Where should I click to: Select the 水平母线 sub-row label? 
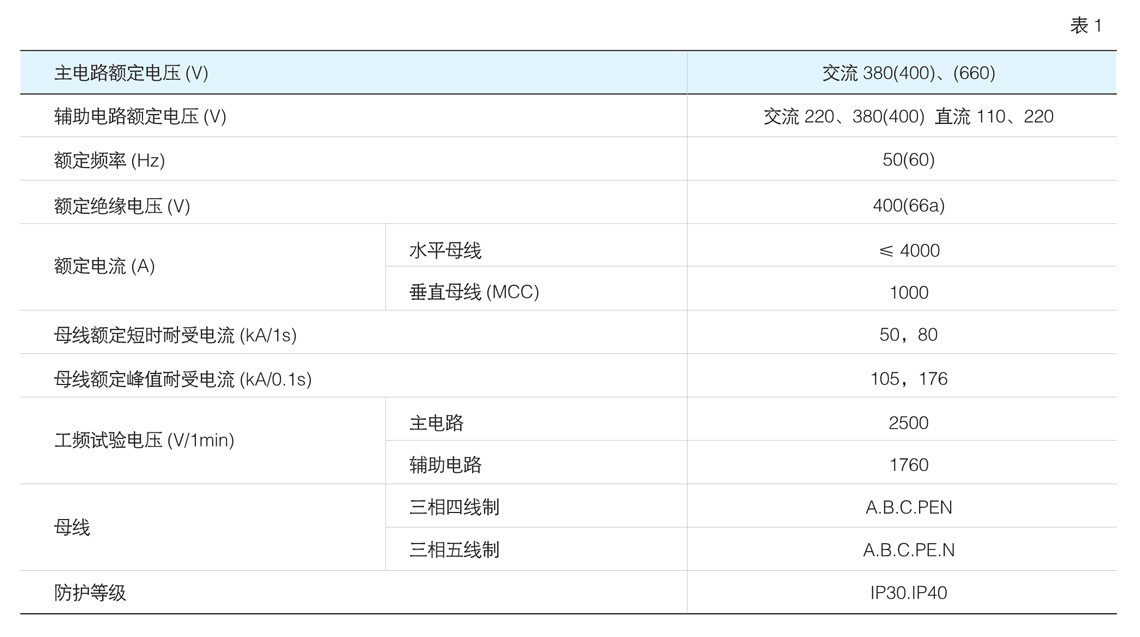coord(445,250)
